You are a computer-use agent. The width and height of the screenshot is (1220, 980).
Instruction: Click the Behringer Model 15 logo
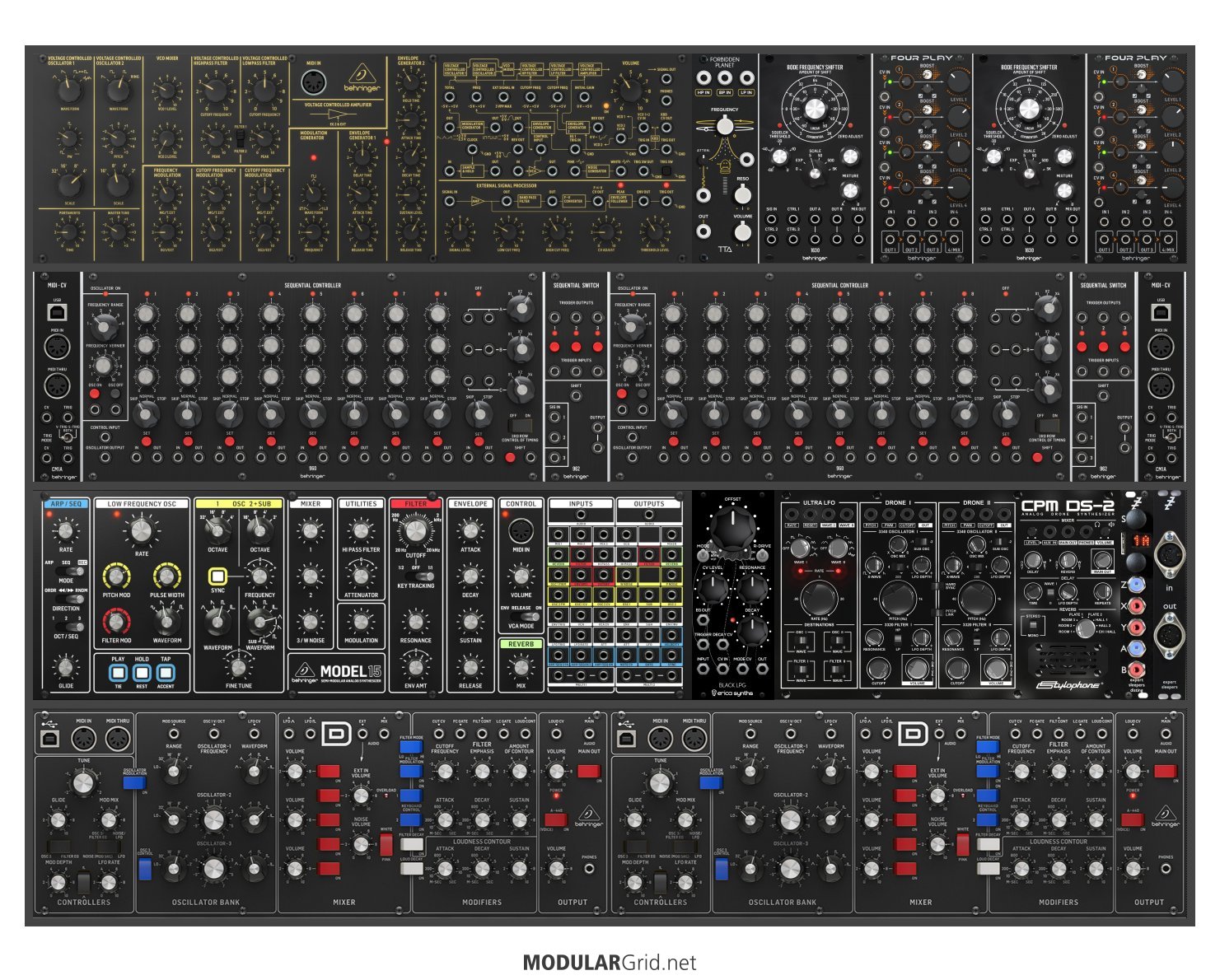(336, 672)
